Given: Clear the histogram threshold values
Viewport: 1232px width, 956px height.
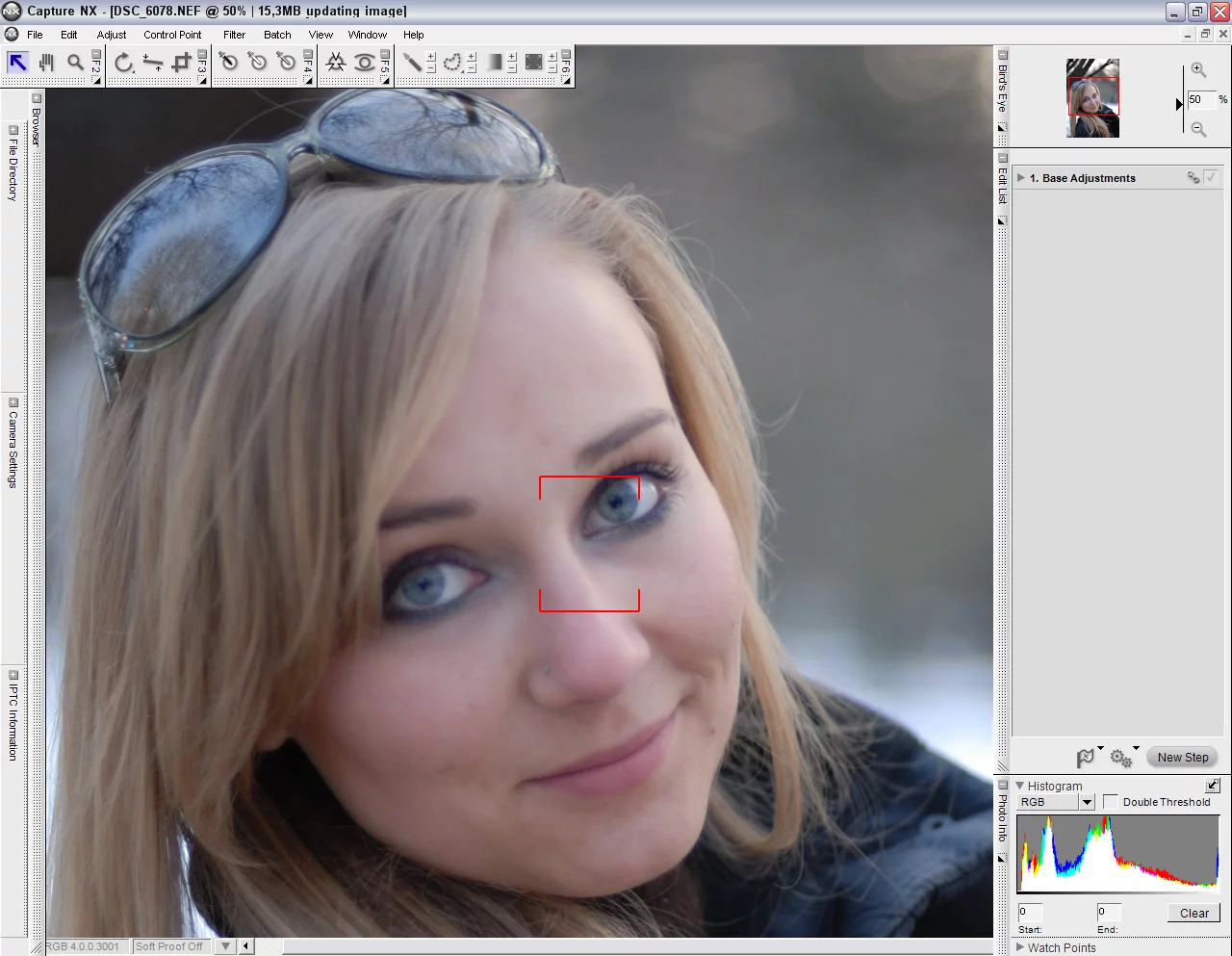Looking at the screenshot, I should tap(1193, 913).
